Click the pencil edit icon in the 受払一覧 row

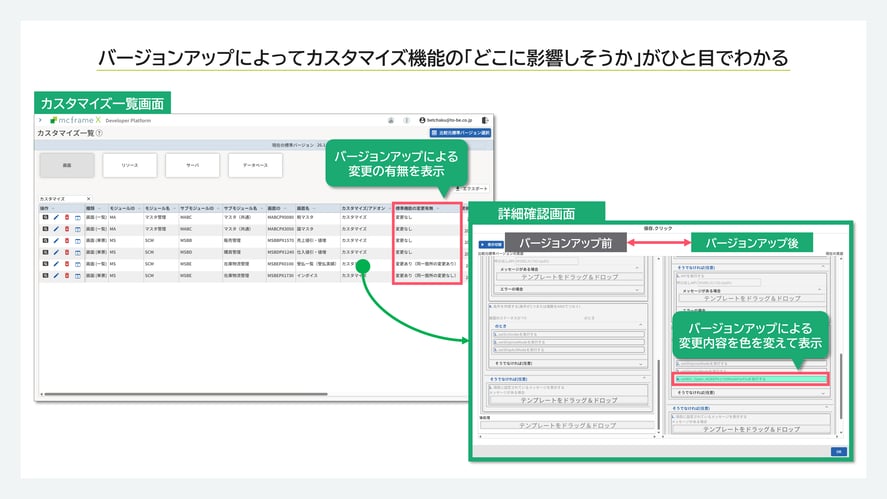tap(56, 264)
